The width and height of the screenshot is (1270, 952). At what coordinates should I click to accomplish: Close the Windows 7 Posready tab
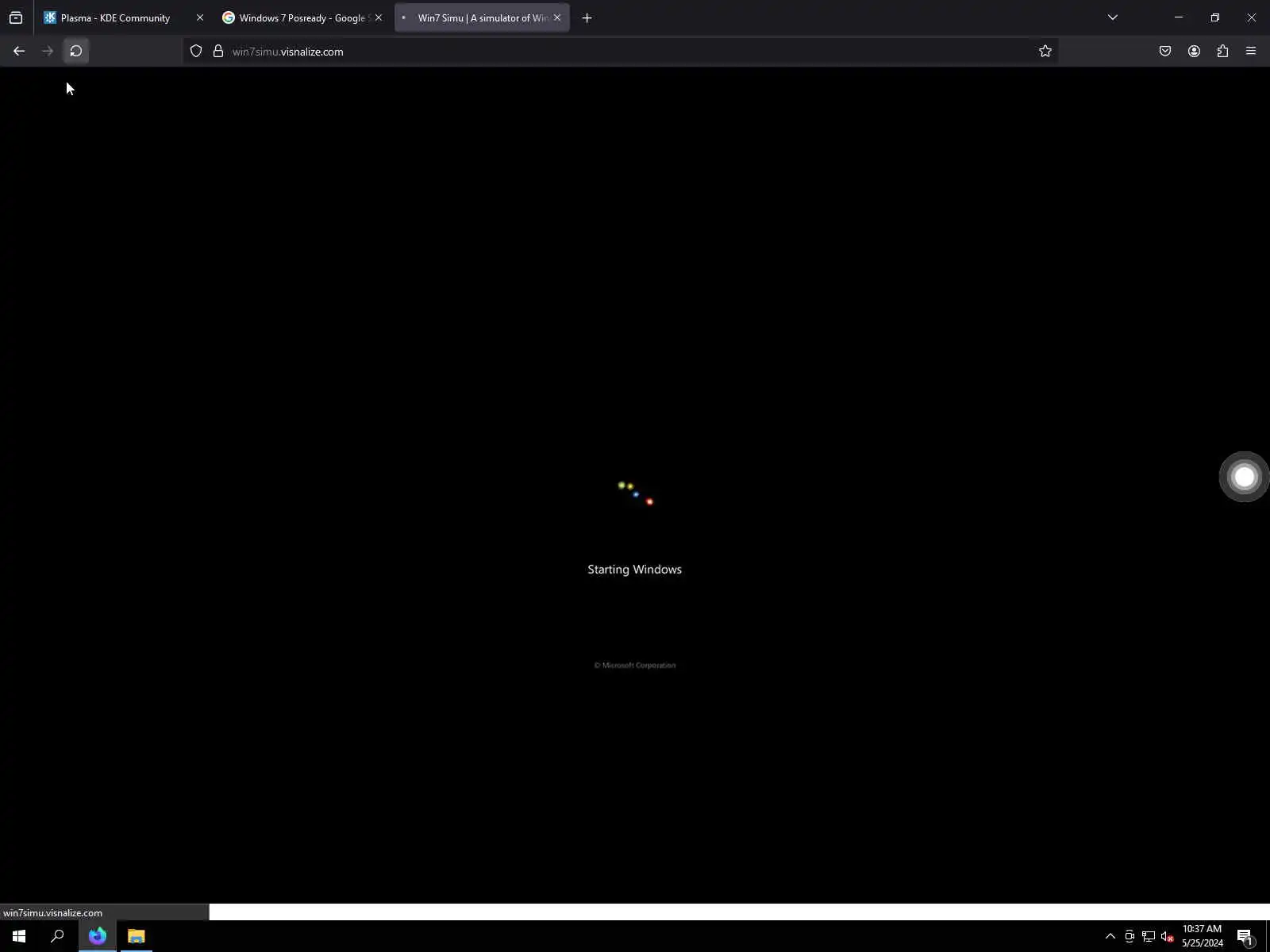click(379, 17)
